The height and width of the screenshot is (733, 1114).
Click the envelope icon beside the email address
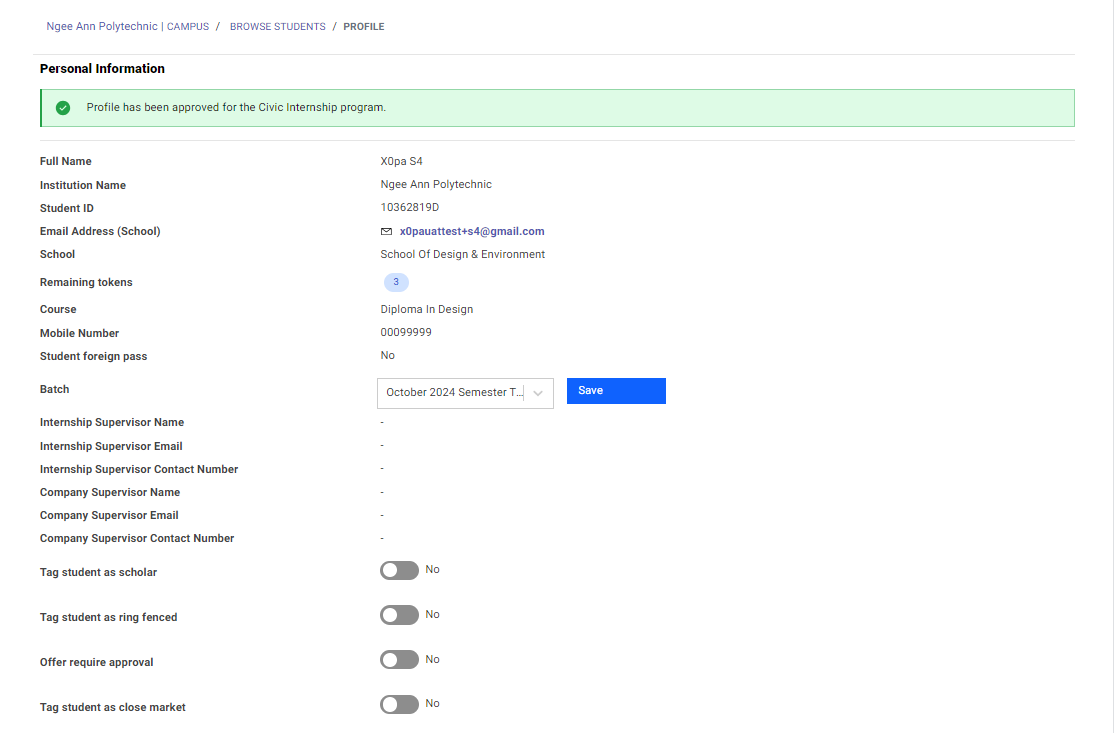tap(386, 231)
